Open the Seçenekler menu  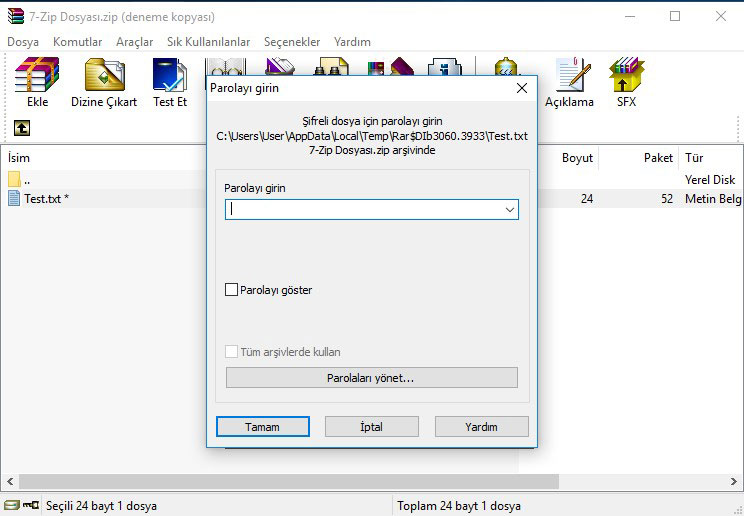coord(292,42)
